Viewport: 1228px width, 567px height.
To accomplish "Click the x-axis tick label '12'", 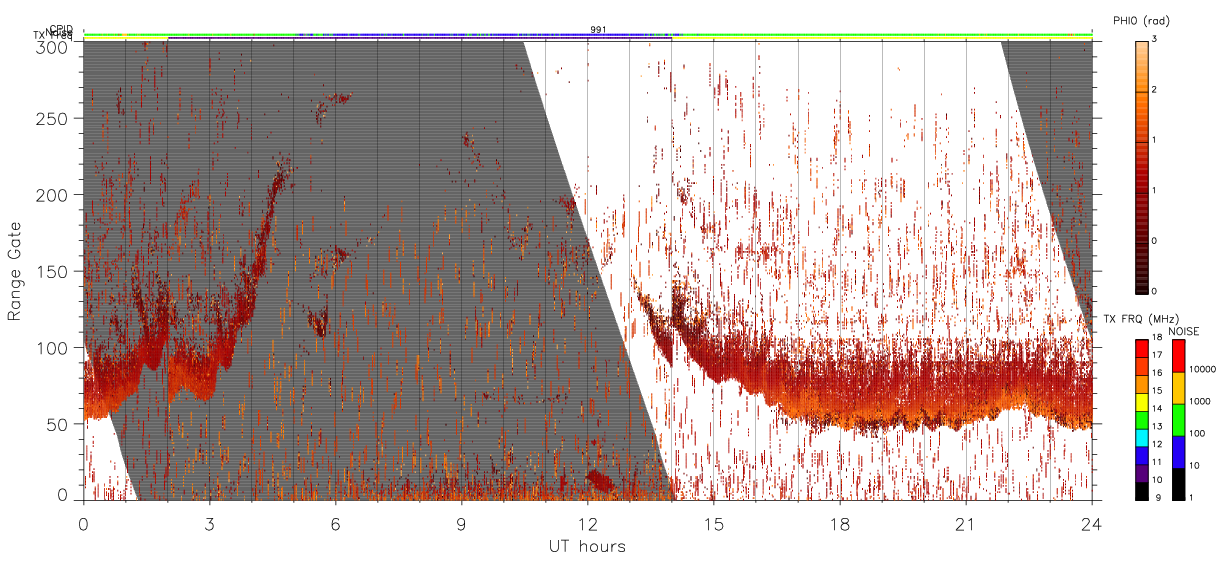I will (588, 524).
